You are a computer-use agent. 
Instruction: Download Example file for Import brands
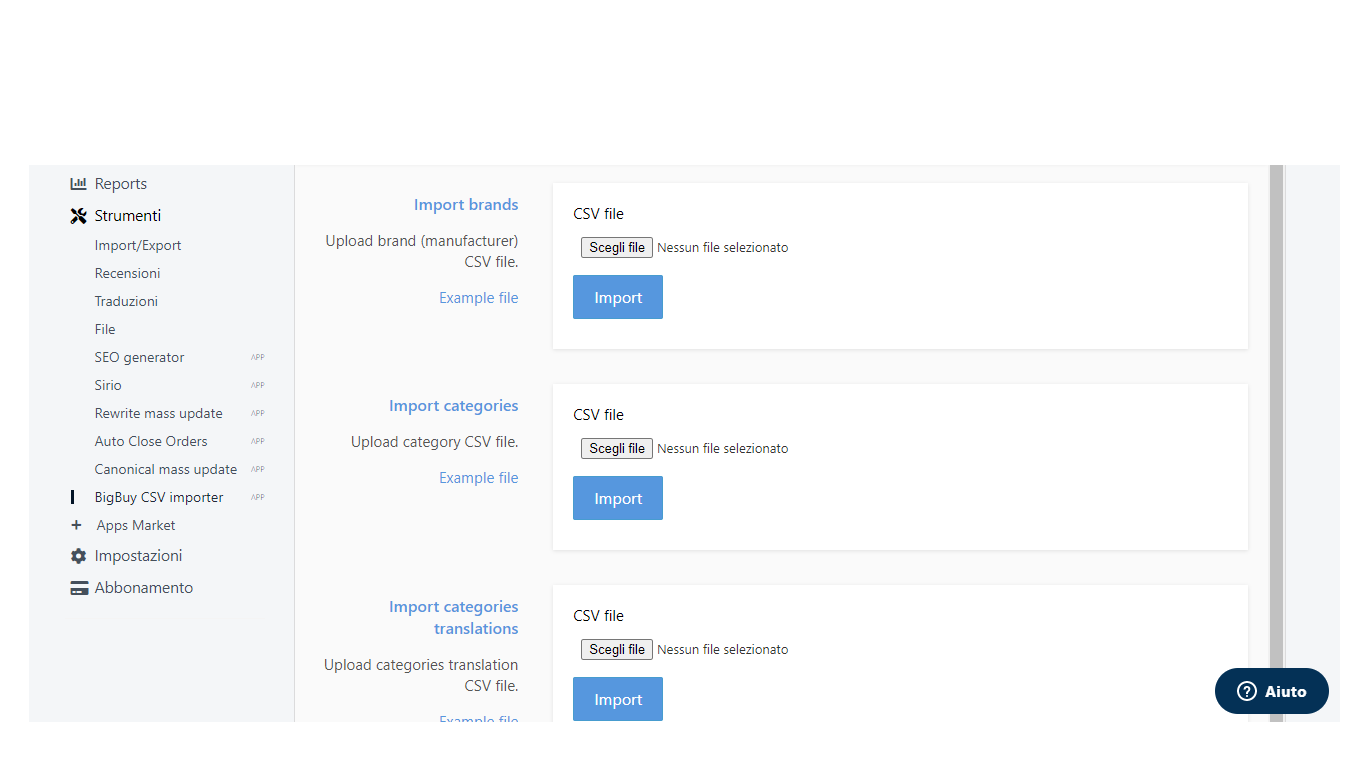[x=478, y=298]
